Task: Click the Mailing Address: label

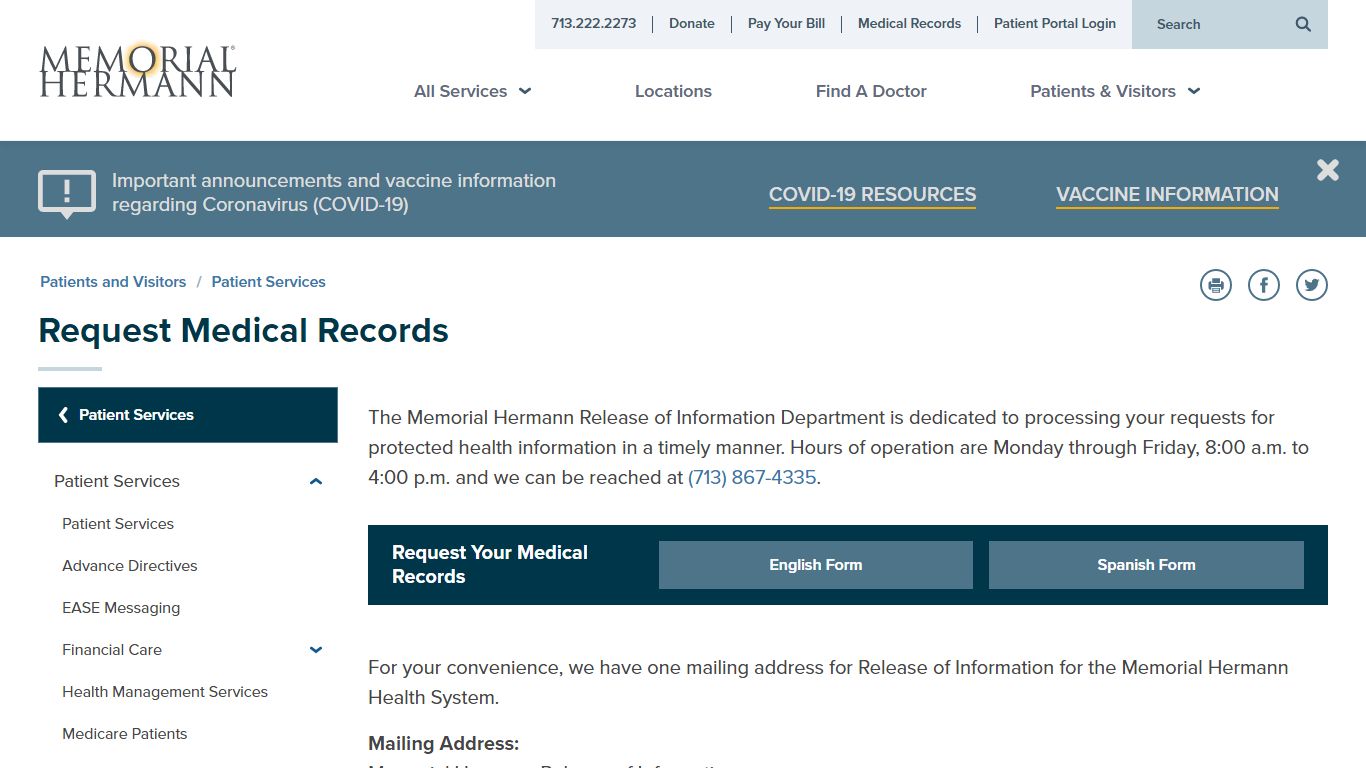Action: click(444, 744)
